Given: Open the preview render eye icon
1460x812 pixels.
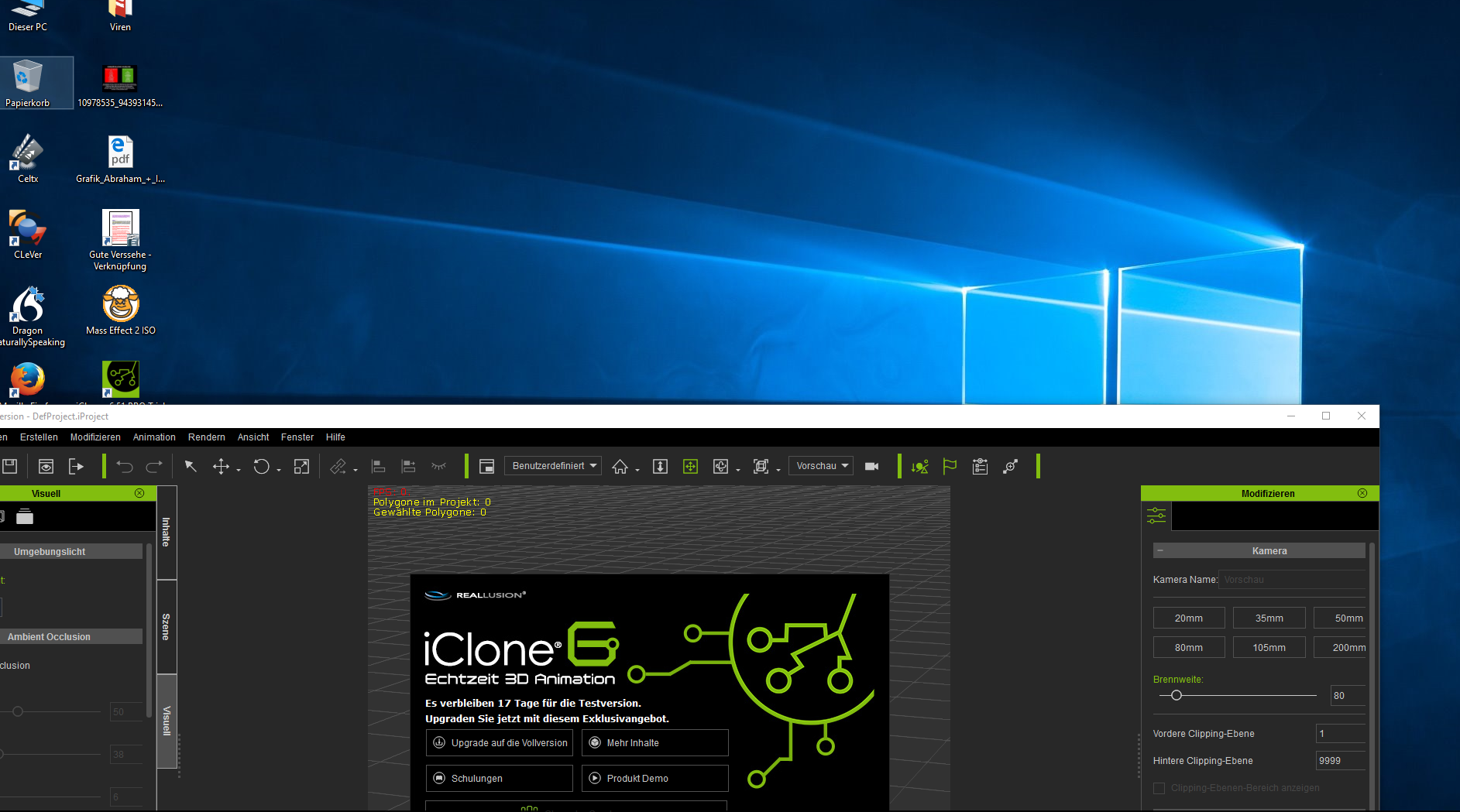Looking at the screenshot, I should [x=46, y=466].
